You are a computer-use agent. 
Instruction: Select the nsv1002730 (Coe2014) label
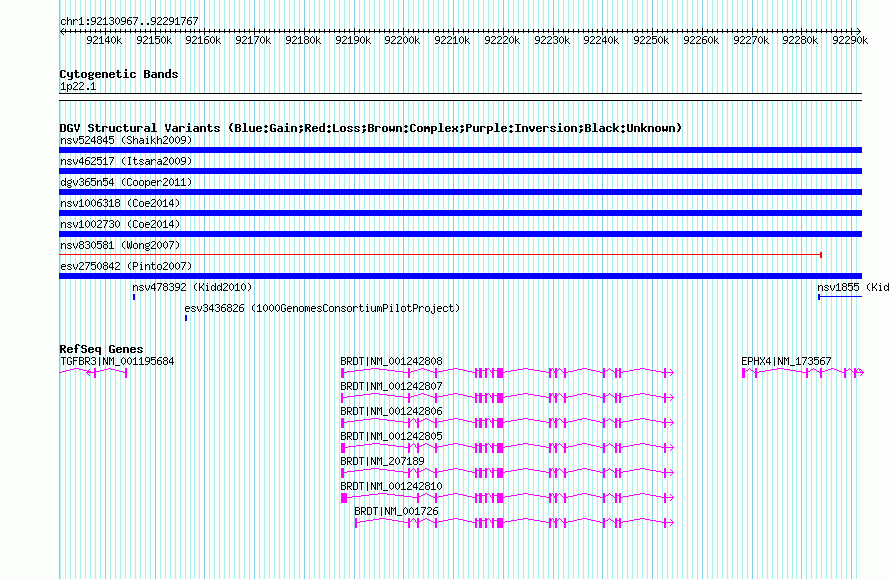pyautogui.click(x=120, y=224)
